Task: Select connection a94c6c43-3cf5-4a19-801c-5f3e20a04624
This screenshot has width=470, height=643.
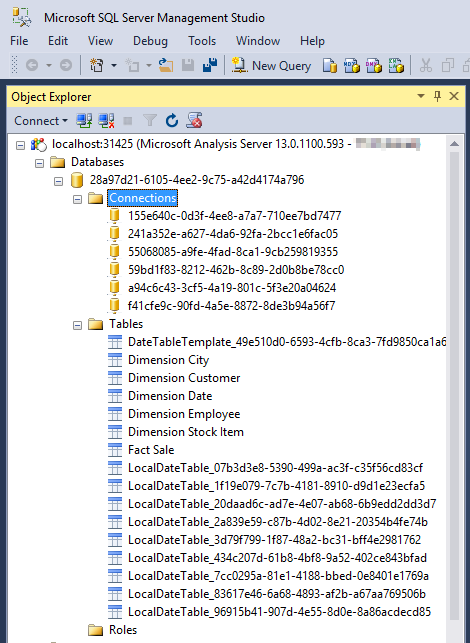Action: click(x=232, y=288)
